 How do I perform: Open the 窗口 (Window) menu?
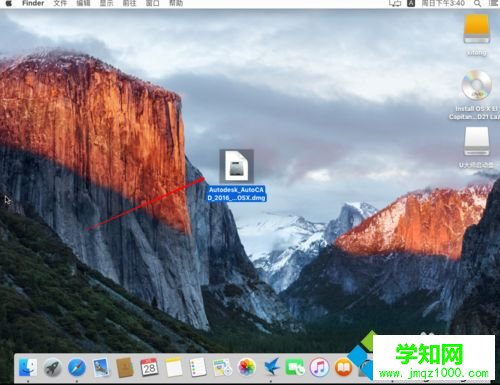click(x=153, y=3)
